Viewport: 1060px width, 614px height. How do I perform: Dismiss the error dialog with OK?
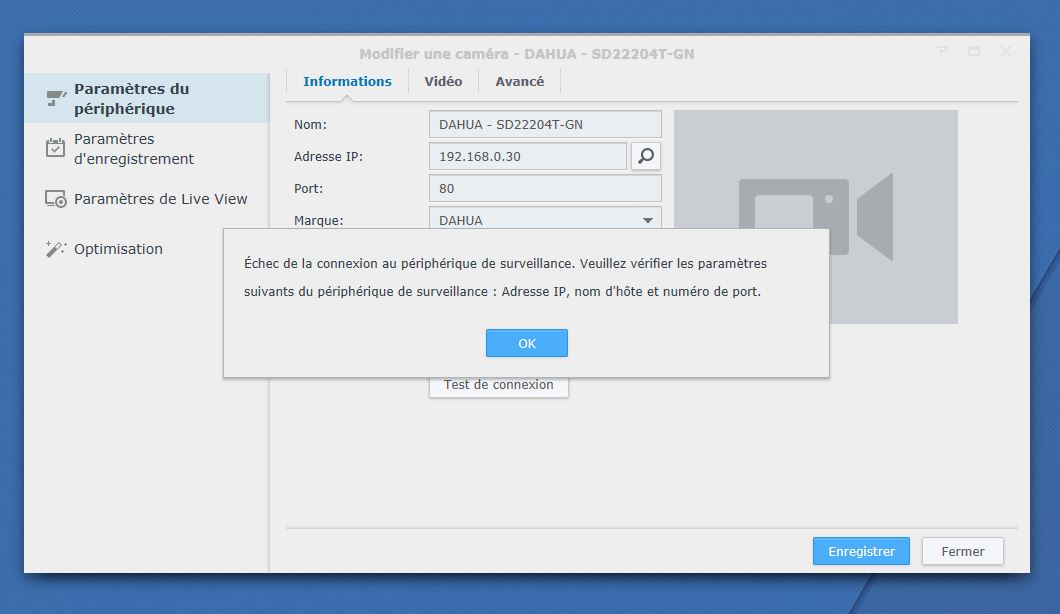coord(527,343)
